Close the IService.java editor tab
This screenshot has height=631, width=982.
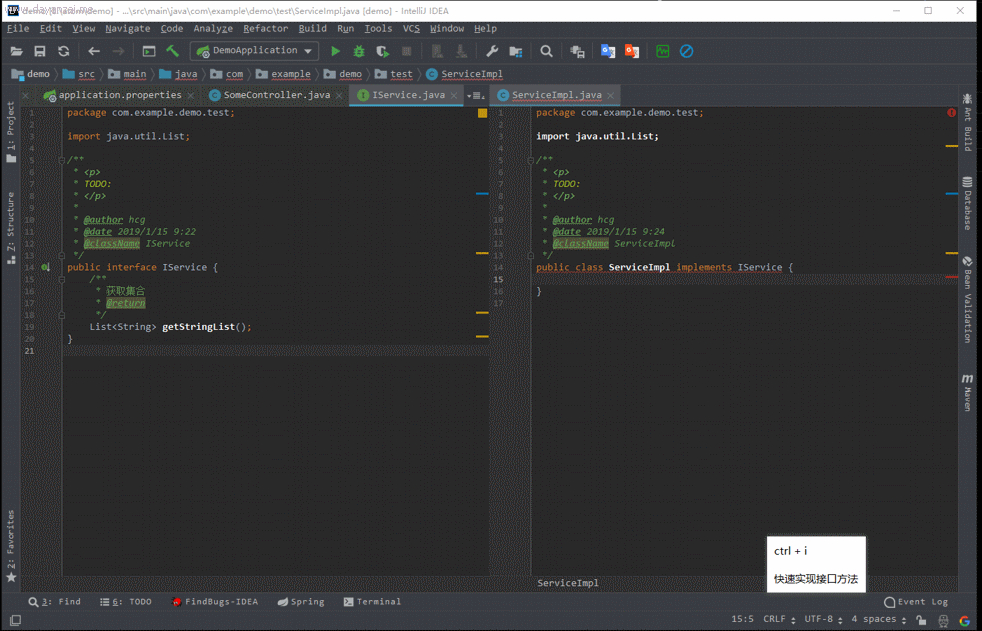click(455, 96)
